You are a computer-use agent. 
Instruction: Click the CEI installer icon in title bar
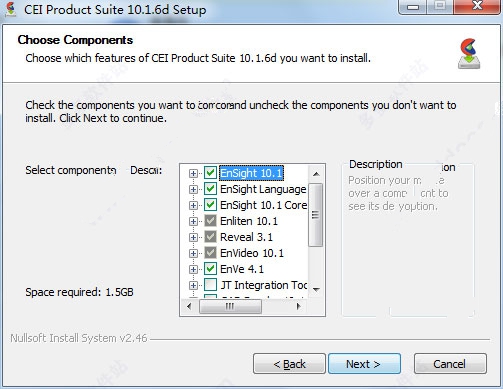11,9
